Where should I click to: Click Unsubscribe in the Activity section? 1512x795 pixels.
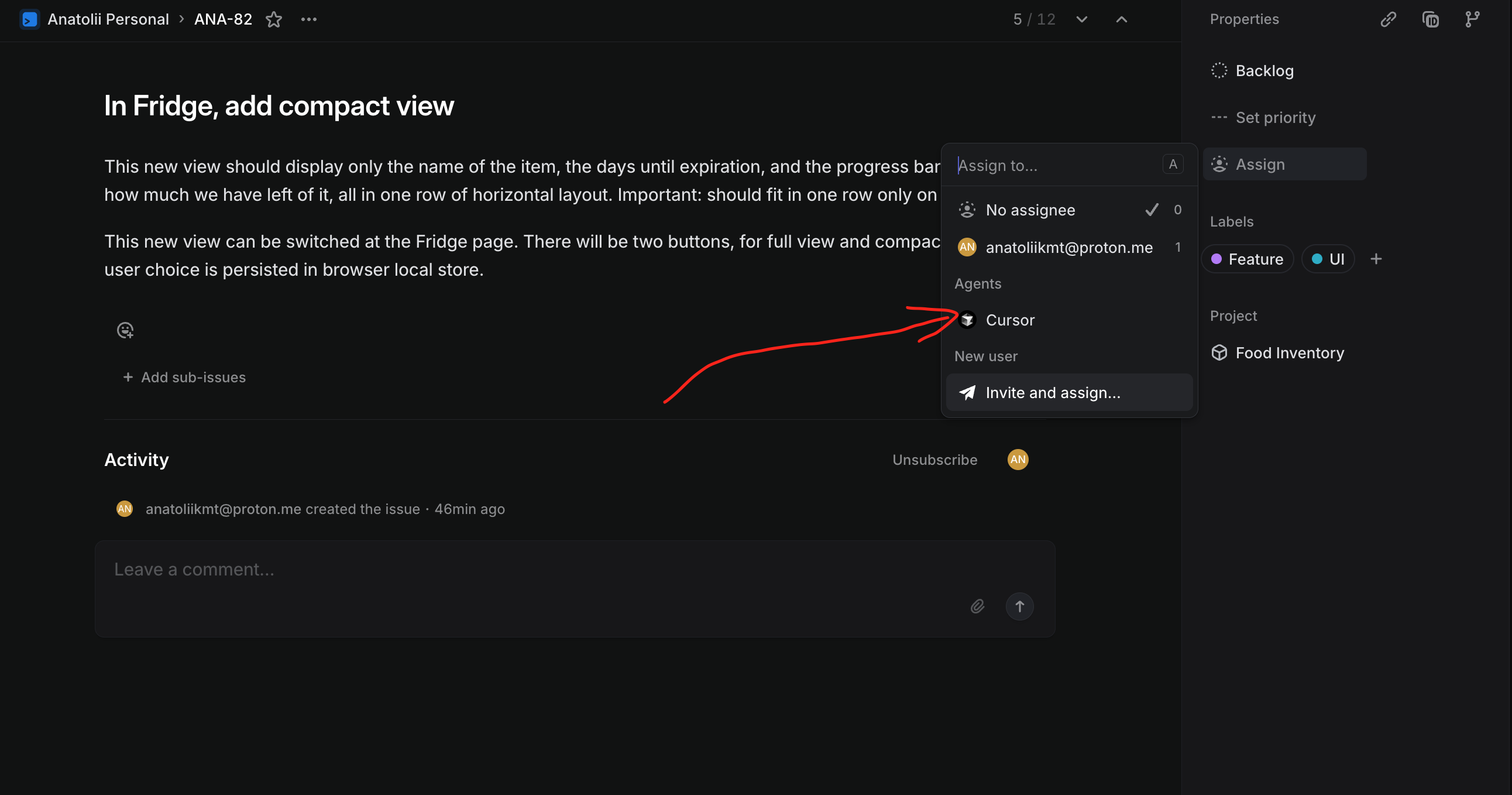[x=934, y=460]
